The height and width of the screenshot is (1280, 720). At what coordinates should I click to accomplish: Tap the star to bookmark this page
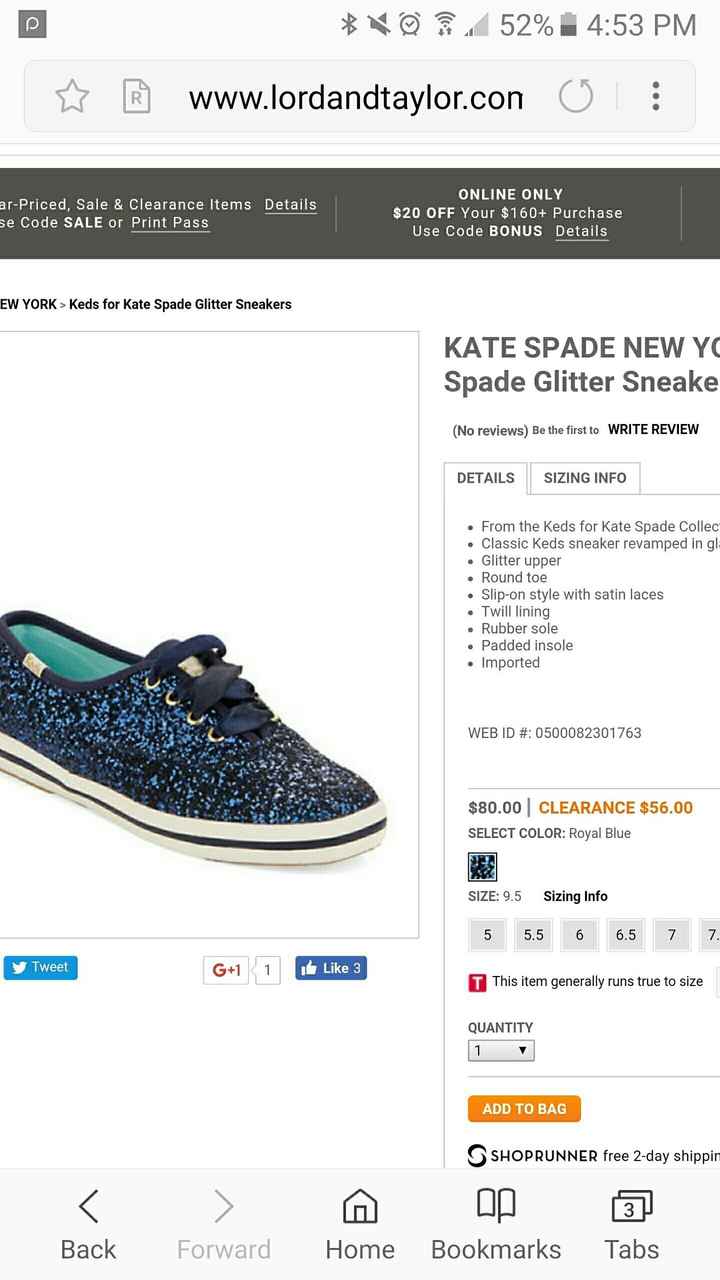[x=72, y=96]
